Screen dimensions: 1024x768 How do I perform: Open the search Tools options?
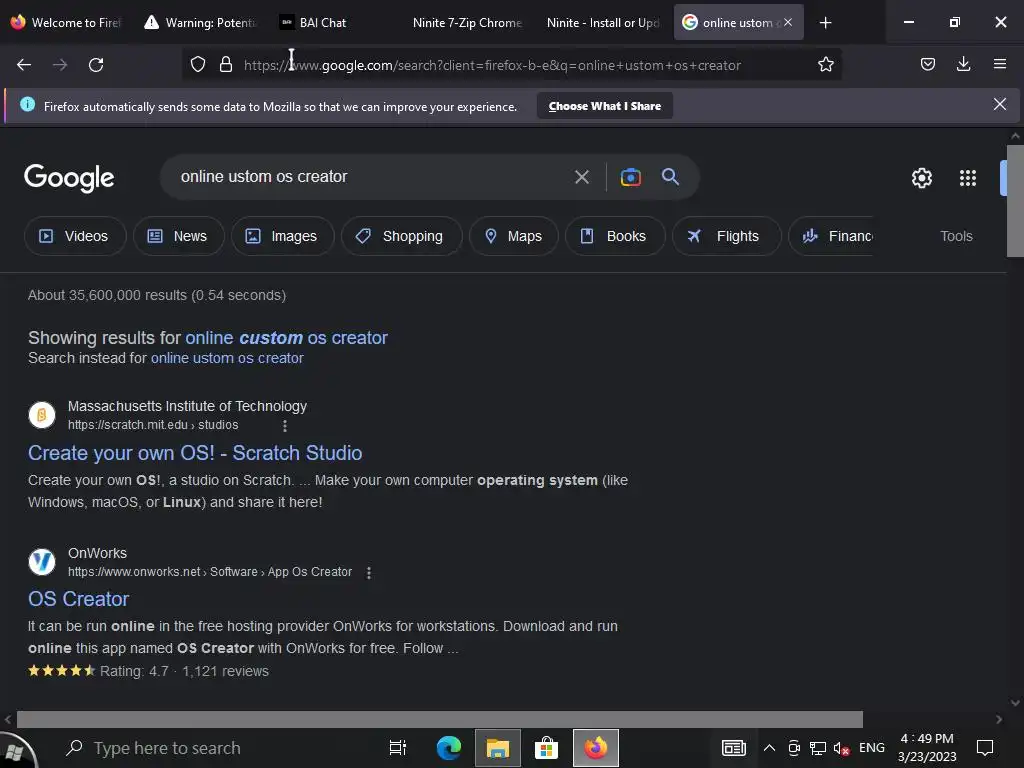click(x=956, y=236)
